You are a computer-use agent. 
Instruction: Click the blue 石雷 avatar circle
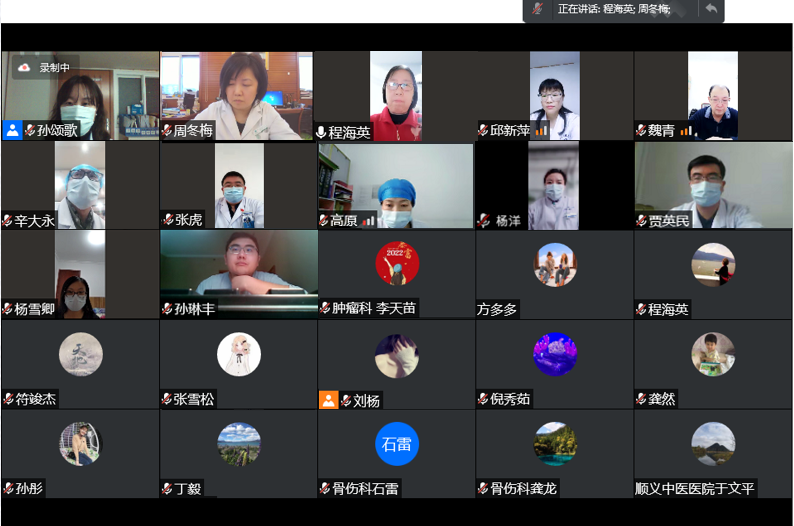(x=397, y=444)
